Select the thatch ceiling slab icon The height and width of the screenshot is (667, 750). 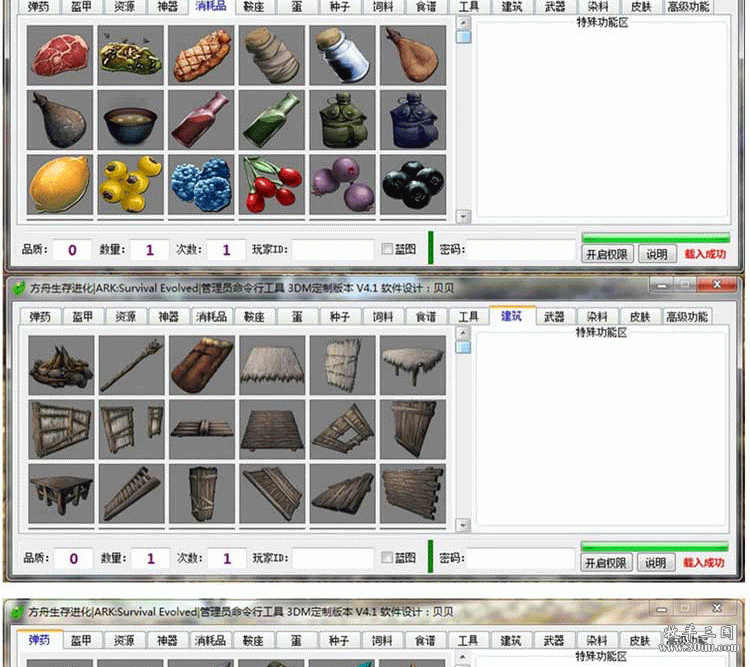tap(413, 365)
